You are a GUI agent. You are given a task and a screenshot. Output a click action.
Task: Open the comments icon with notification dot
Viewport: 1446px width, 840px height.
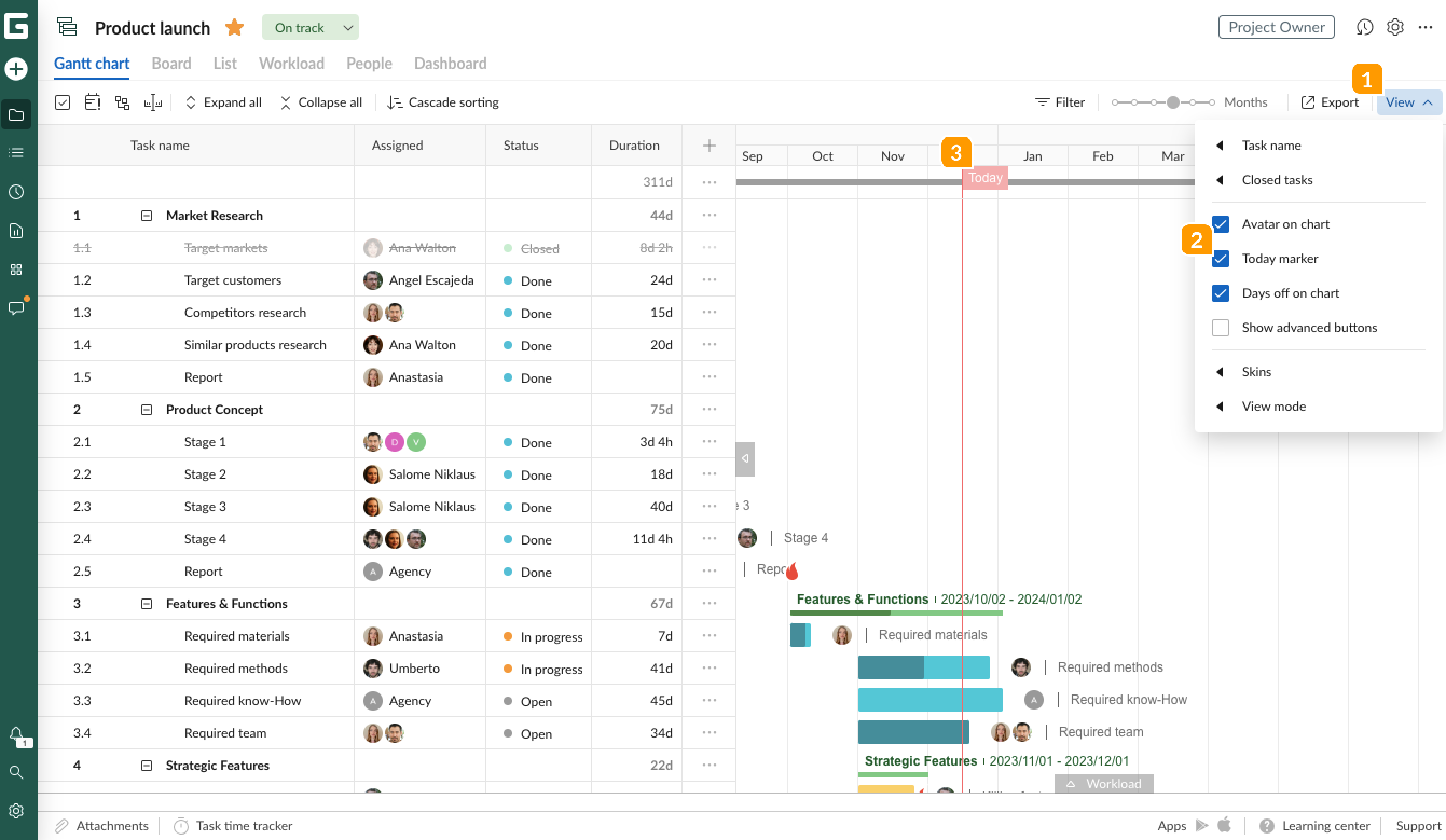(17, 308)
